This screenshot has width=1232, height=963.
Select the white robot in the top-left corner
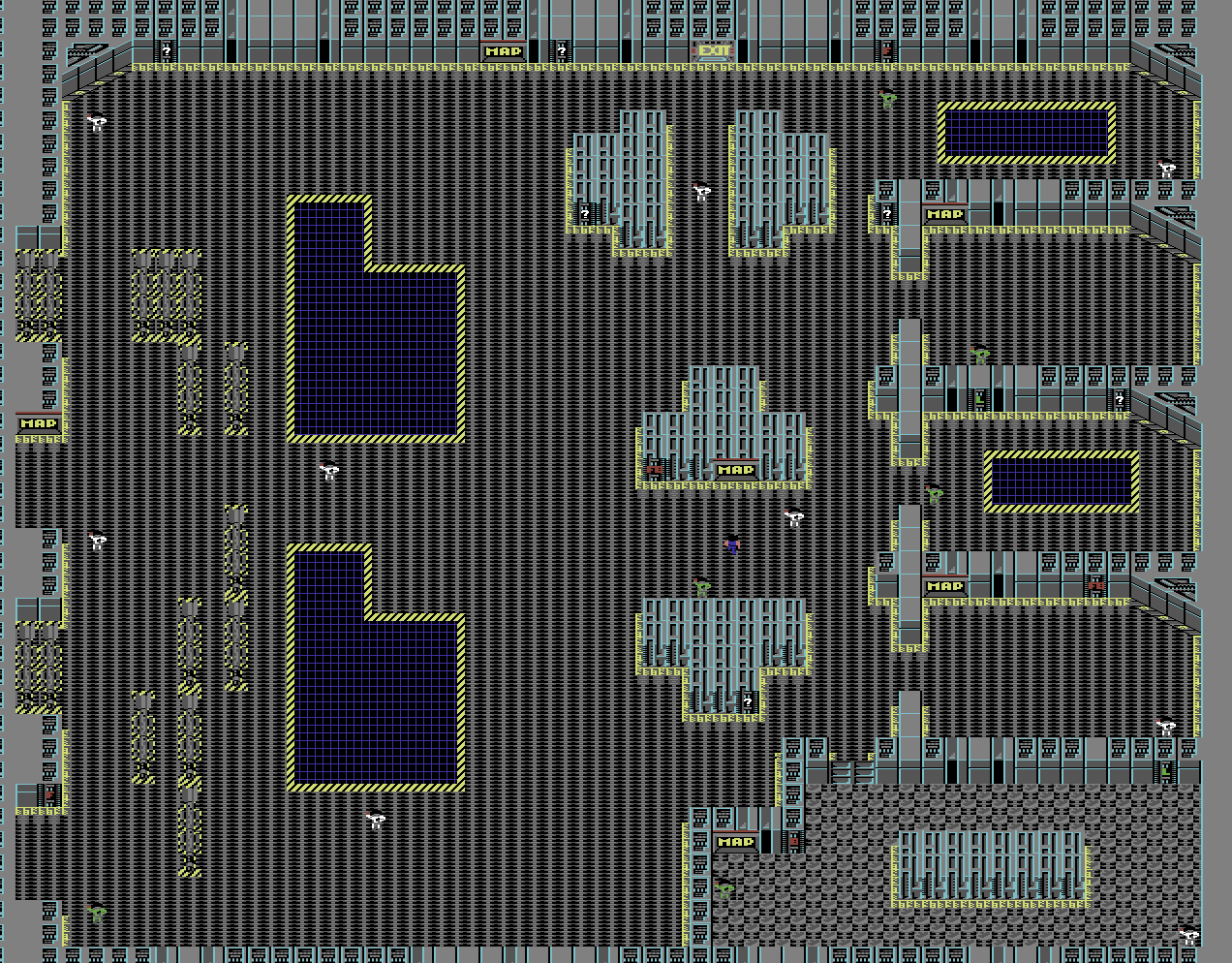97,122
